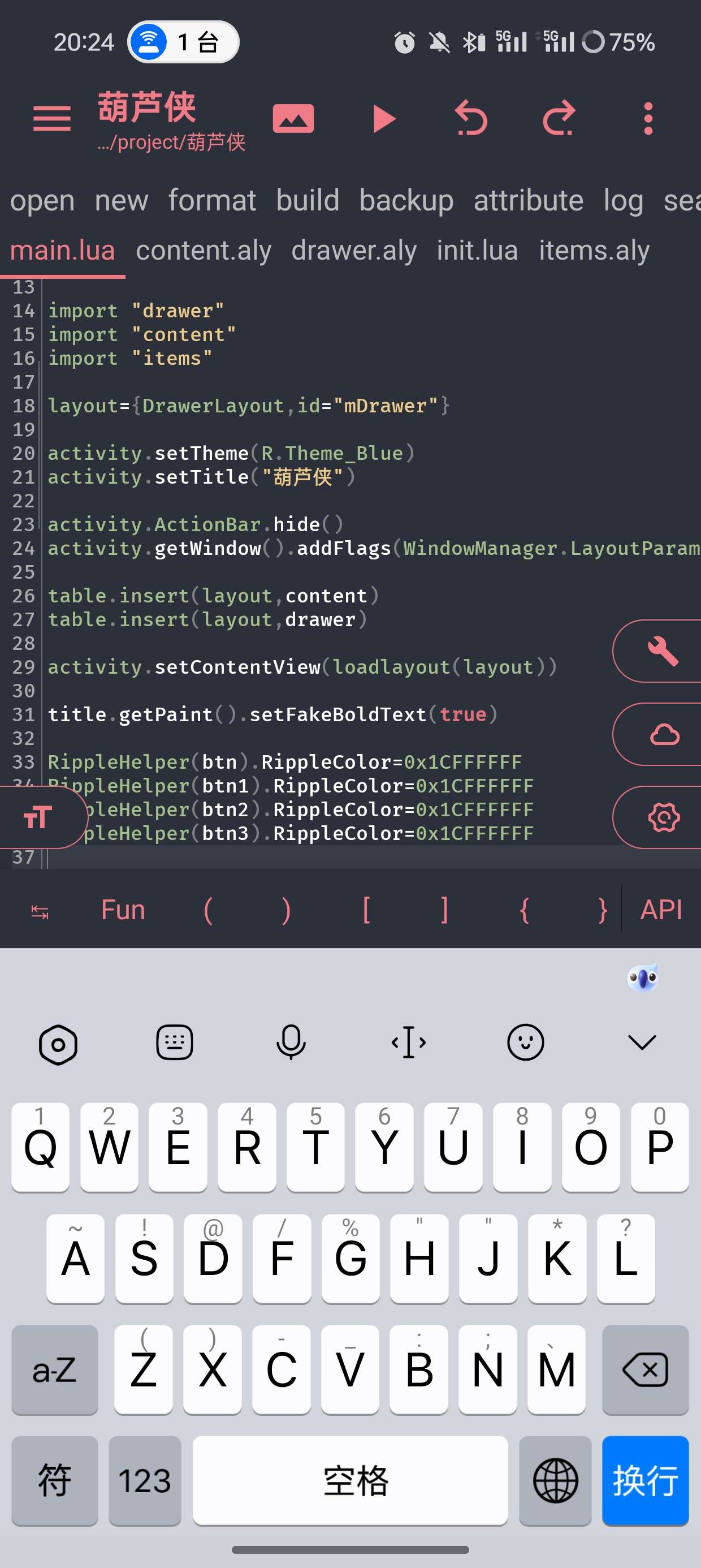Click the project title 葫芦侠

coord(147,107)
